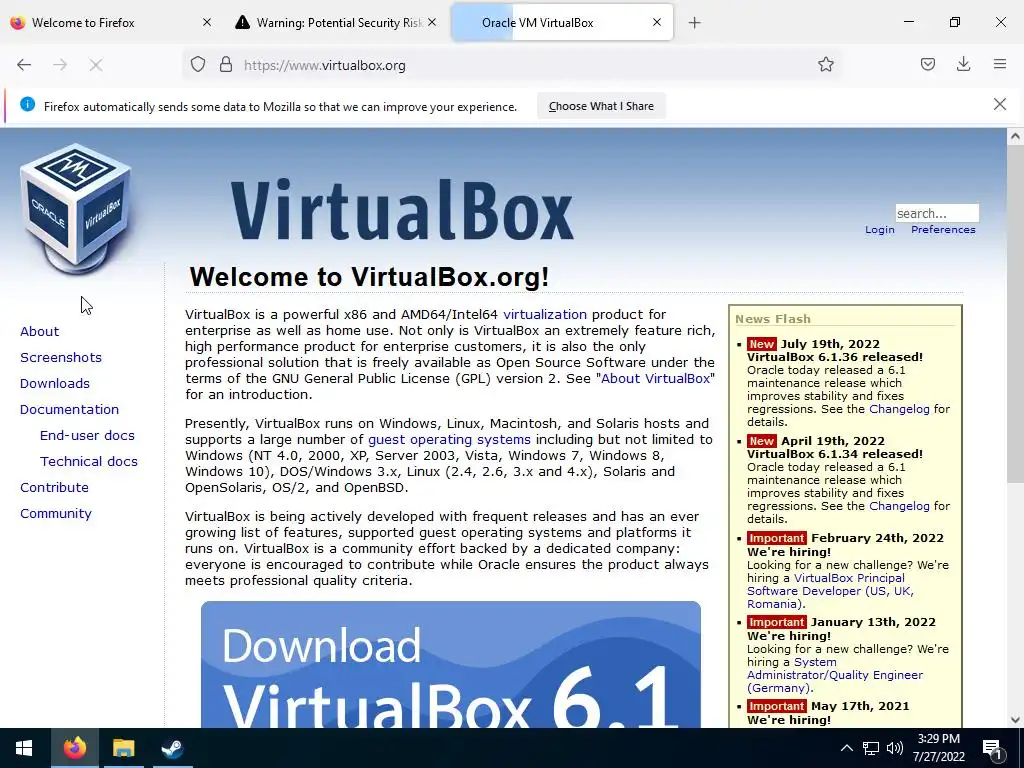Click the volume speaker tray icon

tap(895, 748)
